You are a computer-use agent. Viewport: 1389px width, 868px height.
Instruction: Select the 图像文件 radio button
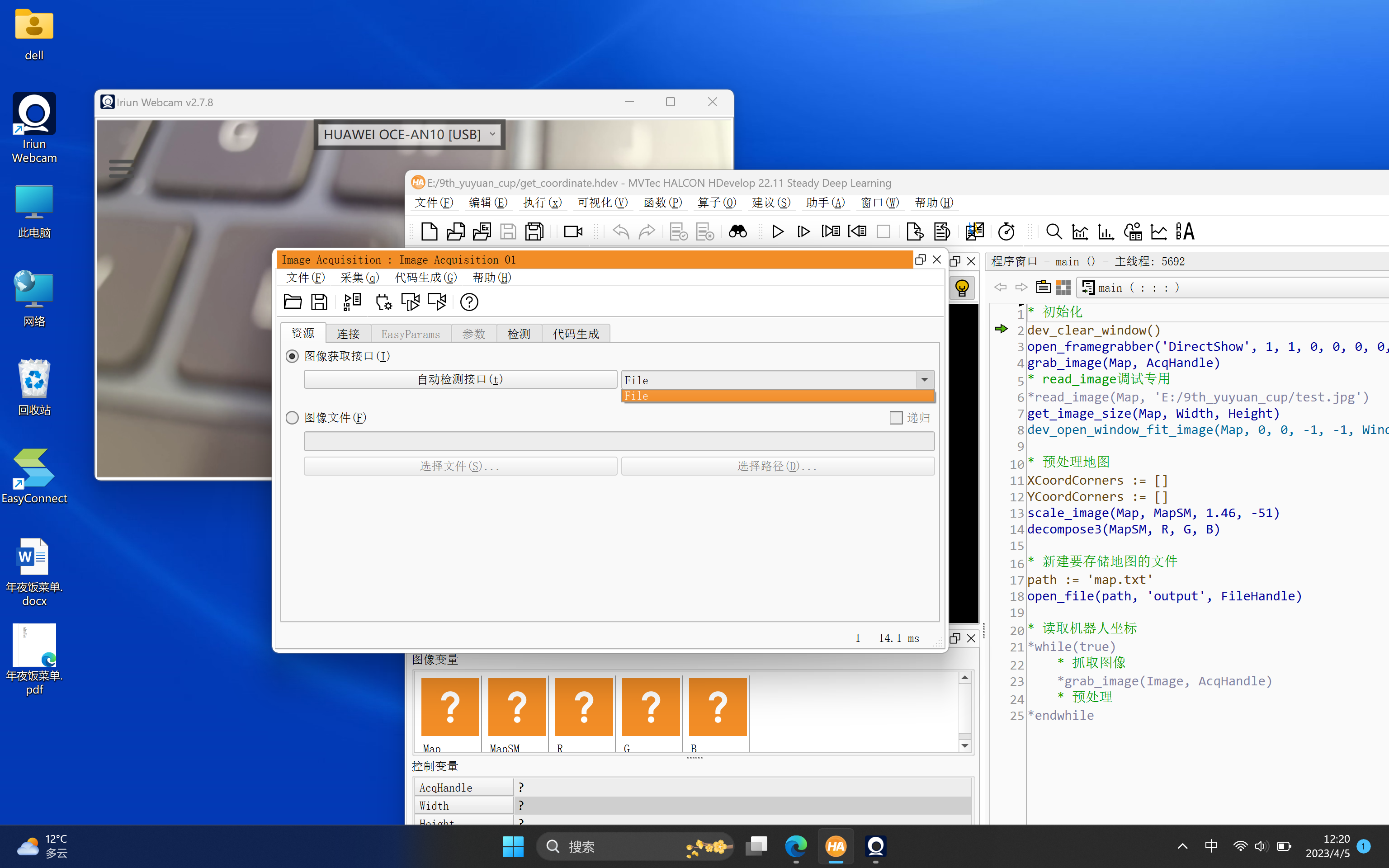coord(292,418)
